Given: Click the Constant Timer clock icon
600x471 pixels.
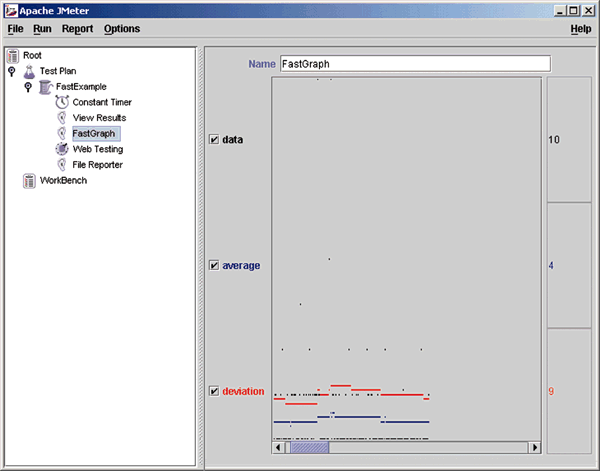Looking at the screenshot, I should 62,102.
